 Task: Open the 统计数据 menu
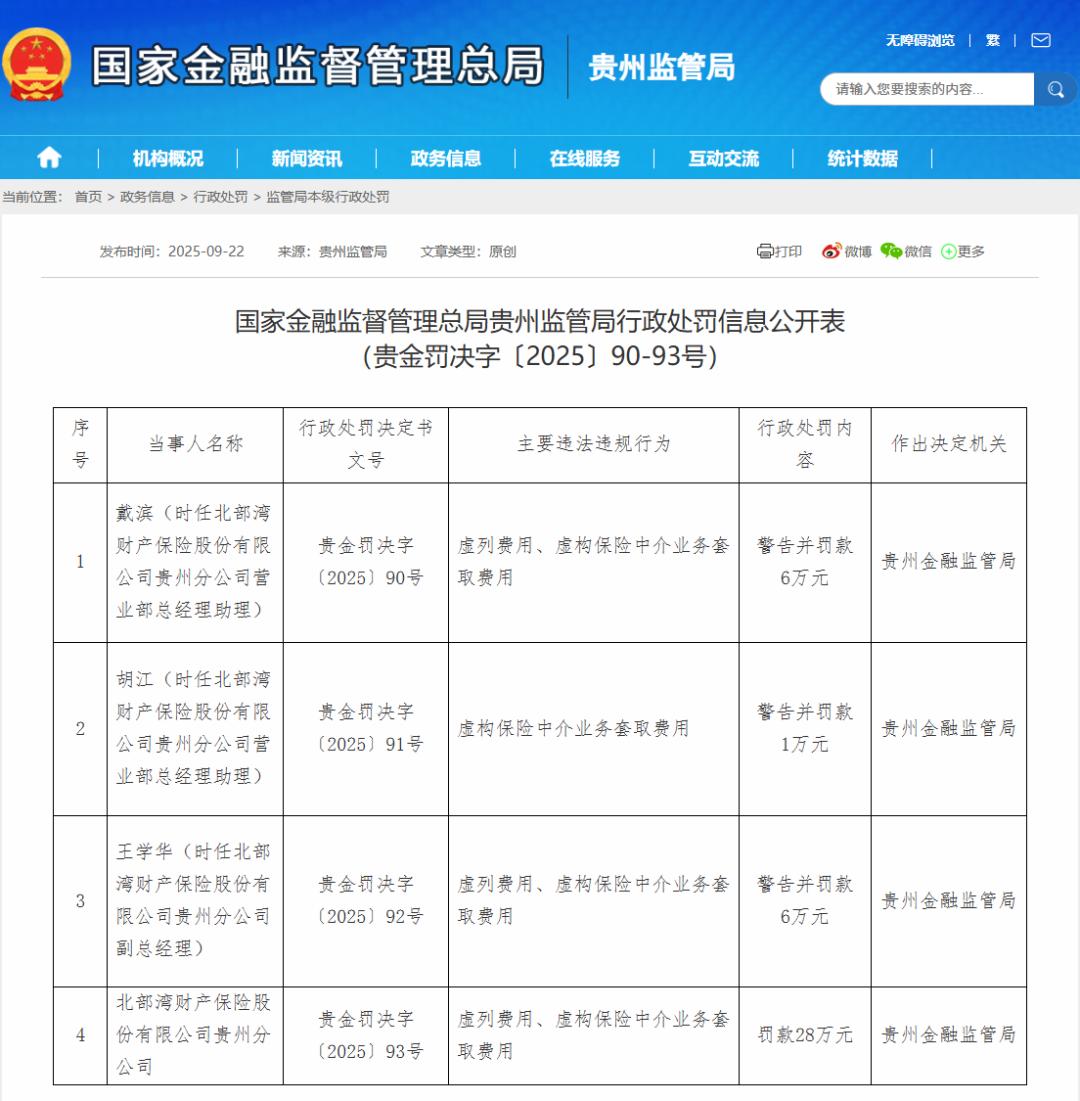click(862, 158)
